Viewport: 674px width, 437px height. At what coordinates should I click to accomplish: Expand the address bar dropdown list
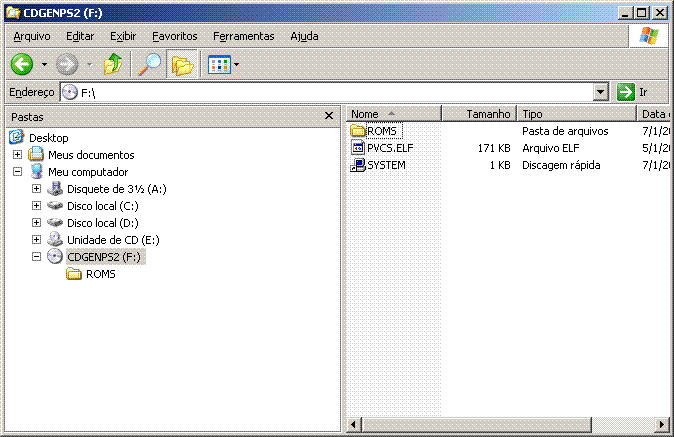click(600, 92)
